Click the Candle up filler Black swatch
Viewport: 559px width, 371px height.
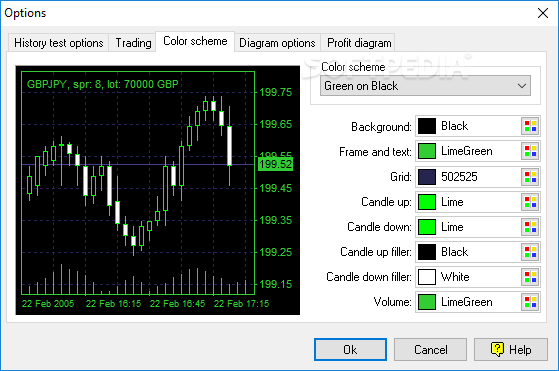pyautogui.click(x=427, y=252)
